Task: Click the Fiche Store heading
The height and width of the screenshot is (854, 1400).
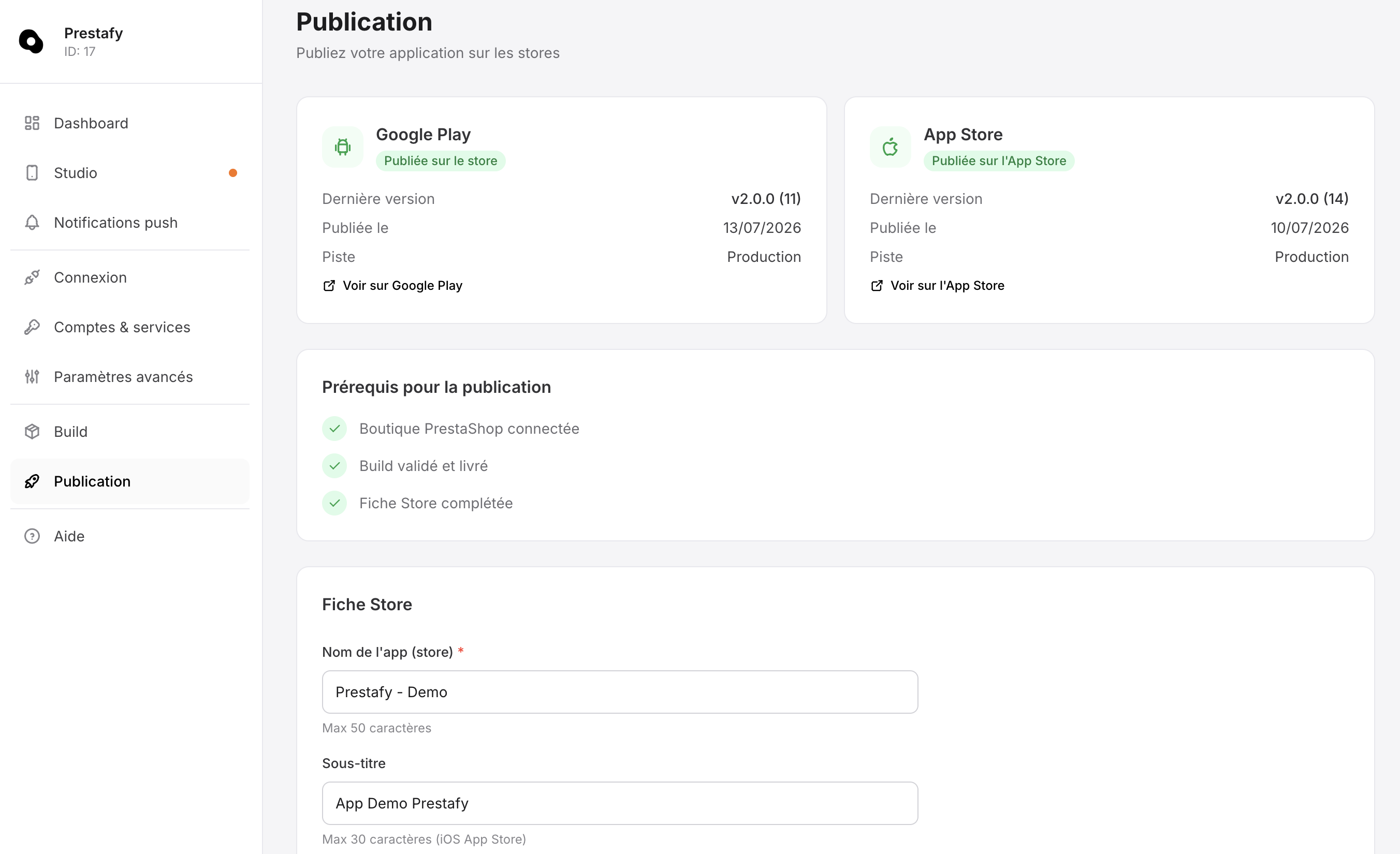Action: point(367,604)
